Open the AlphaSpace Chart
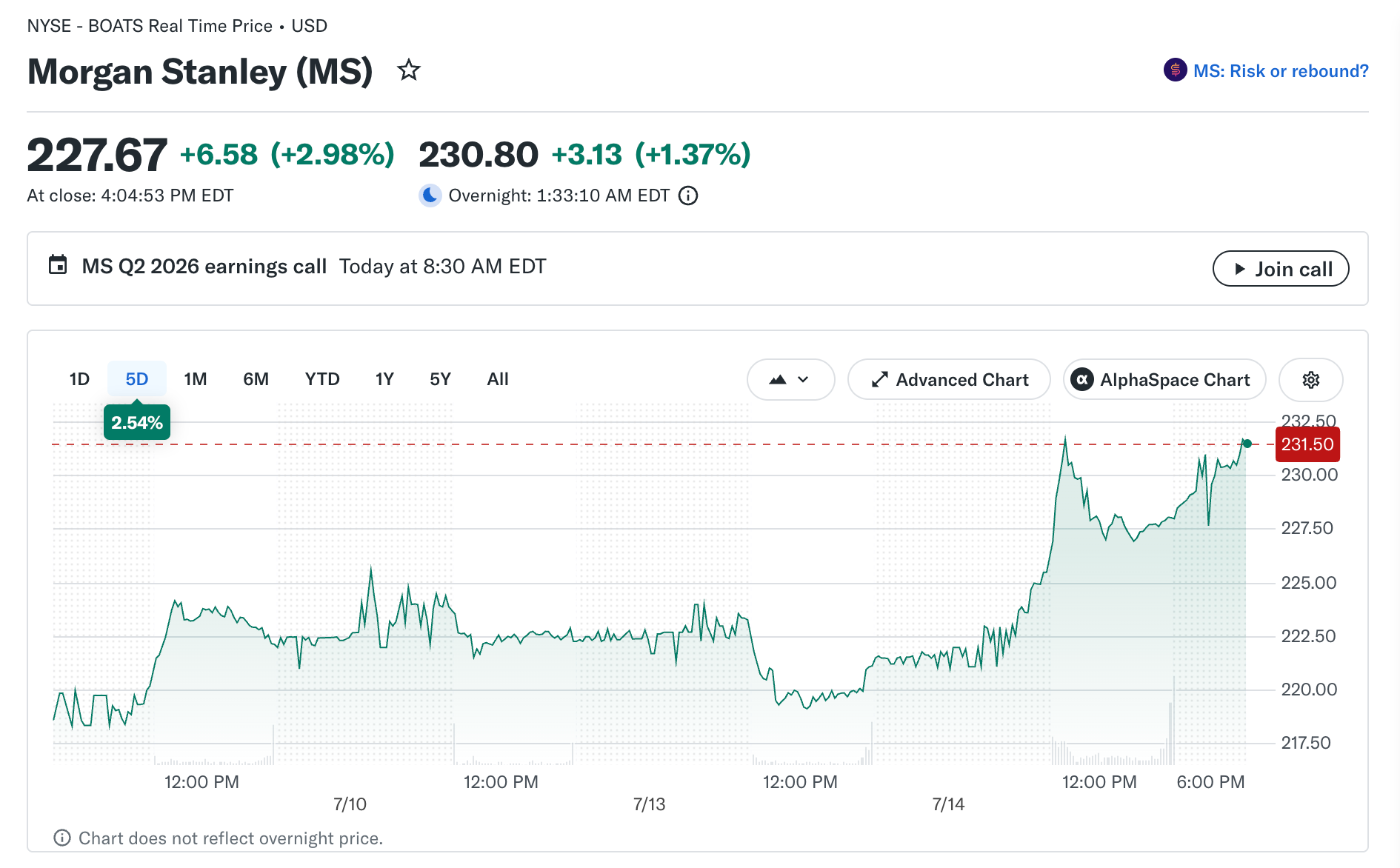 (x=1164, y=380)
